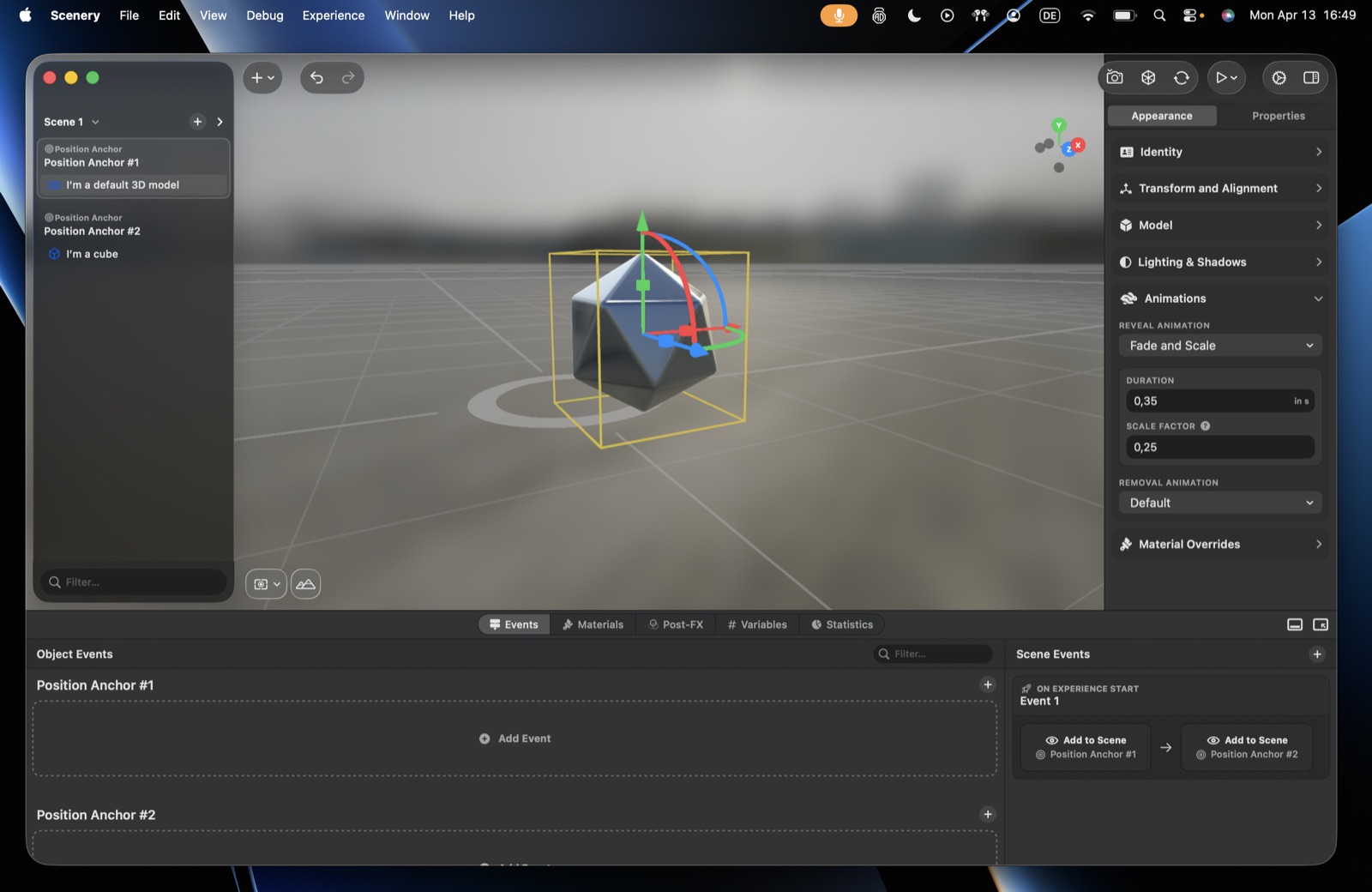Expand the Transform and Alignment section
The height and width of the screenshot is (892, 1372).
(1220, 189)
